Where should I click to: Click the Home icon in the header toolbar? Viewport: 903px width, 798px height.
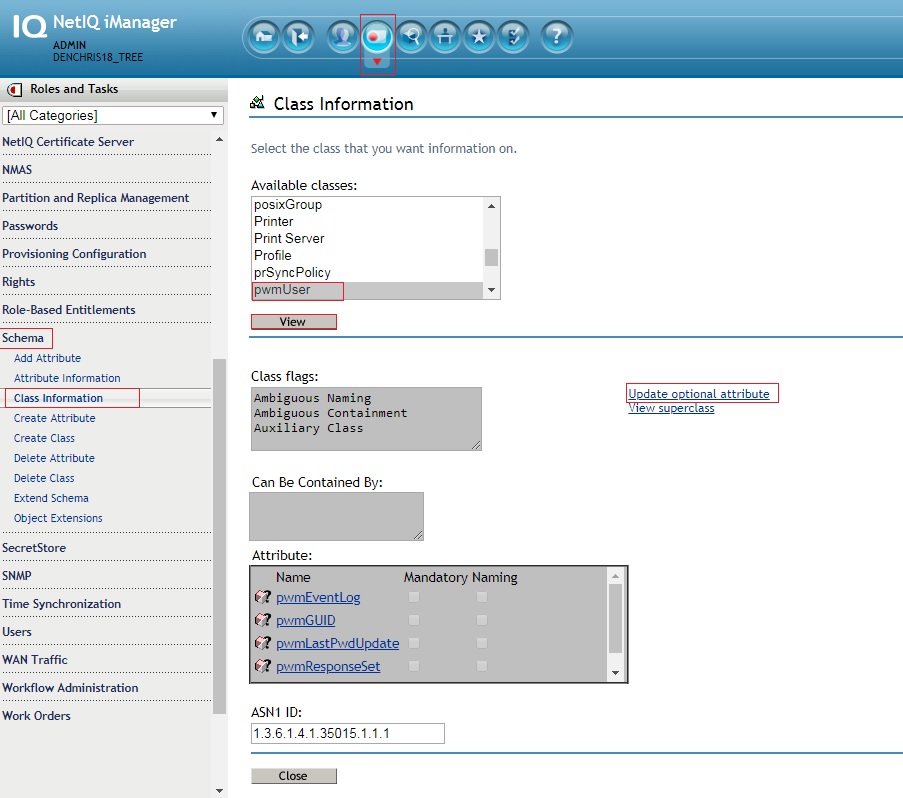click(264, 37)
